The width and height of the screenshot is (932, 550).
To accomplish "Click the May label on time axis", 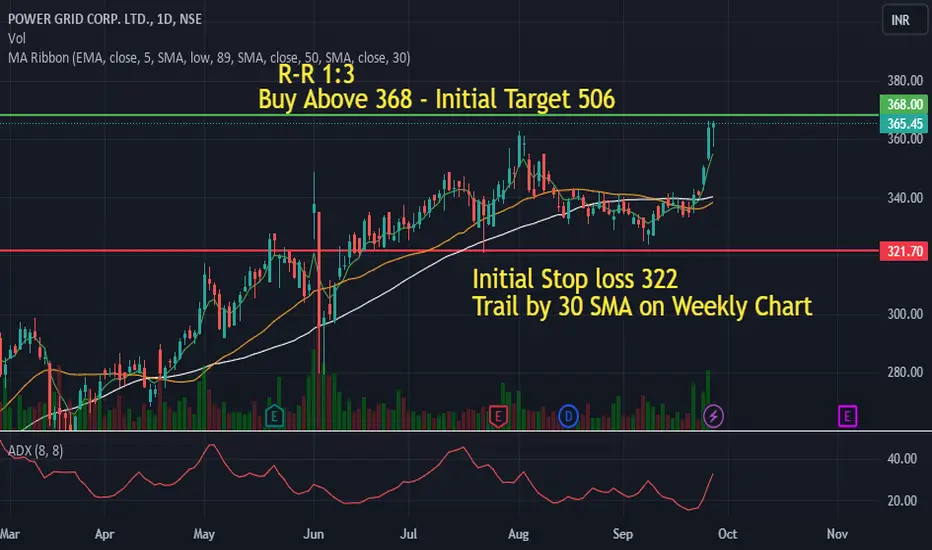I will tap(204, 534).
